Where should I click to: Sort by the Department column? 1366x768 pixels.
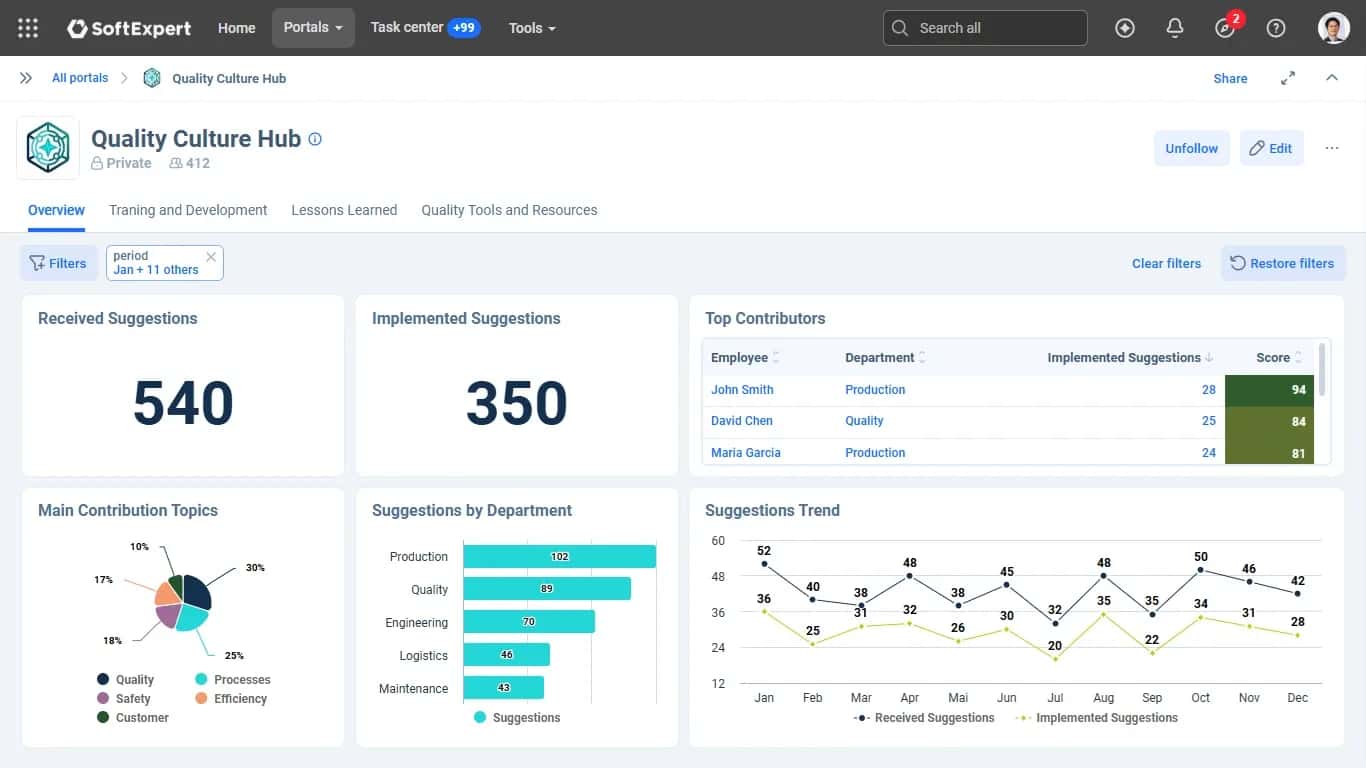(885, 357)
